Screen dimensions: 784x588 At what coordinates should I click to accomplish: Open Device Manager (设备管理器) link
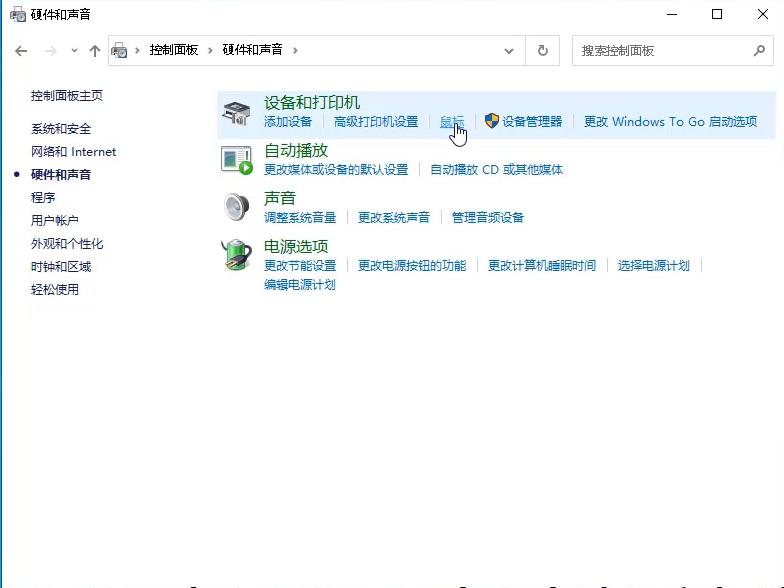[531, 122]
